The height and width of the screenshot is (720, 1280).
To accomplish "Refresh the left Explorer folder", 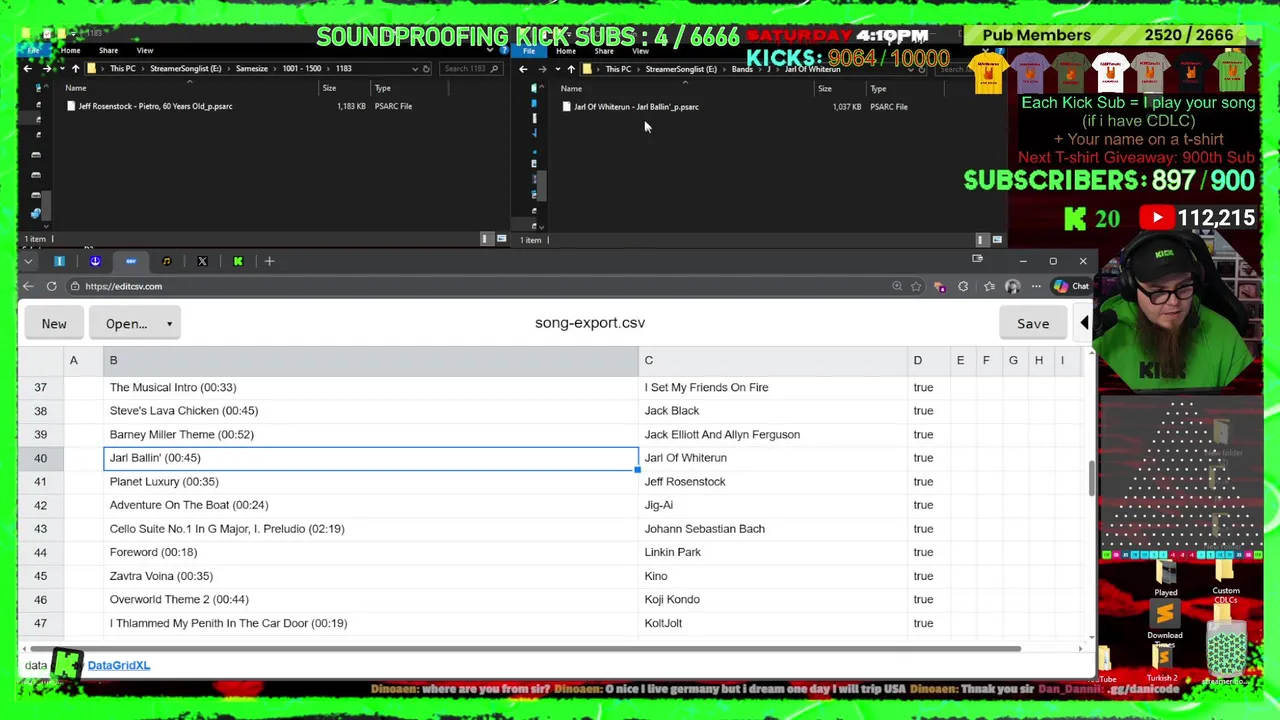I will pyautogui.click(x=426, y=69).
